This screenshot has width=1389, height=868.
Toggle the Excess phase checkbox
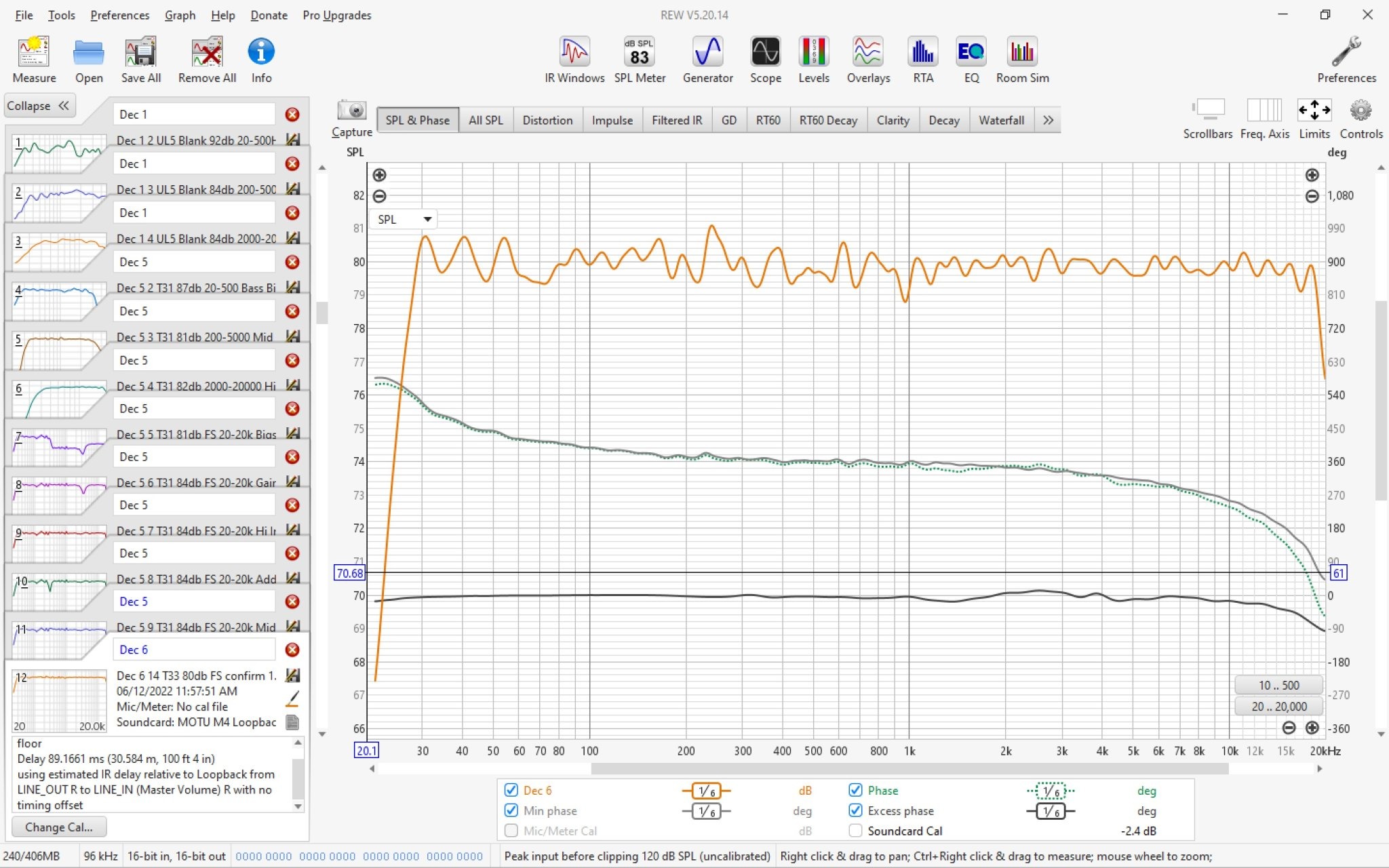click(x=856, y=810)
